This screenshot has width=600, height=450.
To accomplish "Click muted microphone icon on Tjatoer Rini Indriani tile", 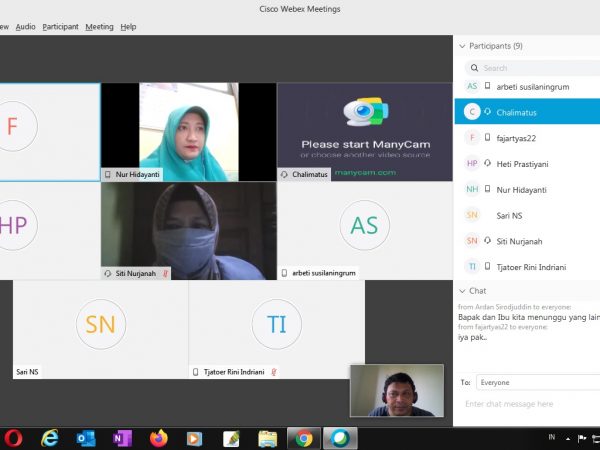I will click(x=274, y=372).
